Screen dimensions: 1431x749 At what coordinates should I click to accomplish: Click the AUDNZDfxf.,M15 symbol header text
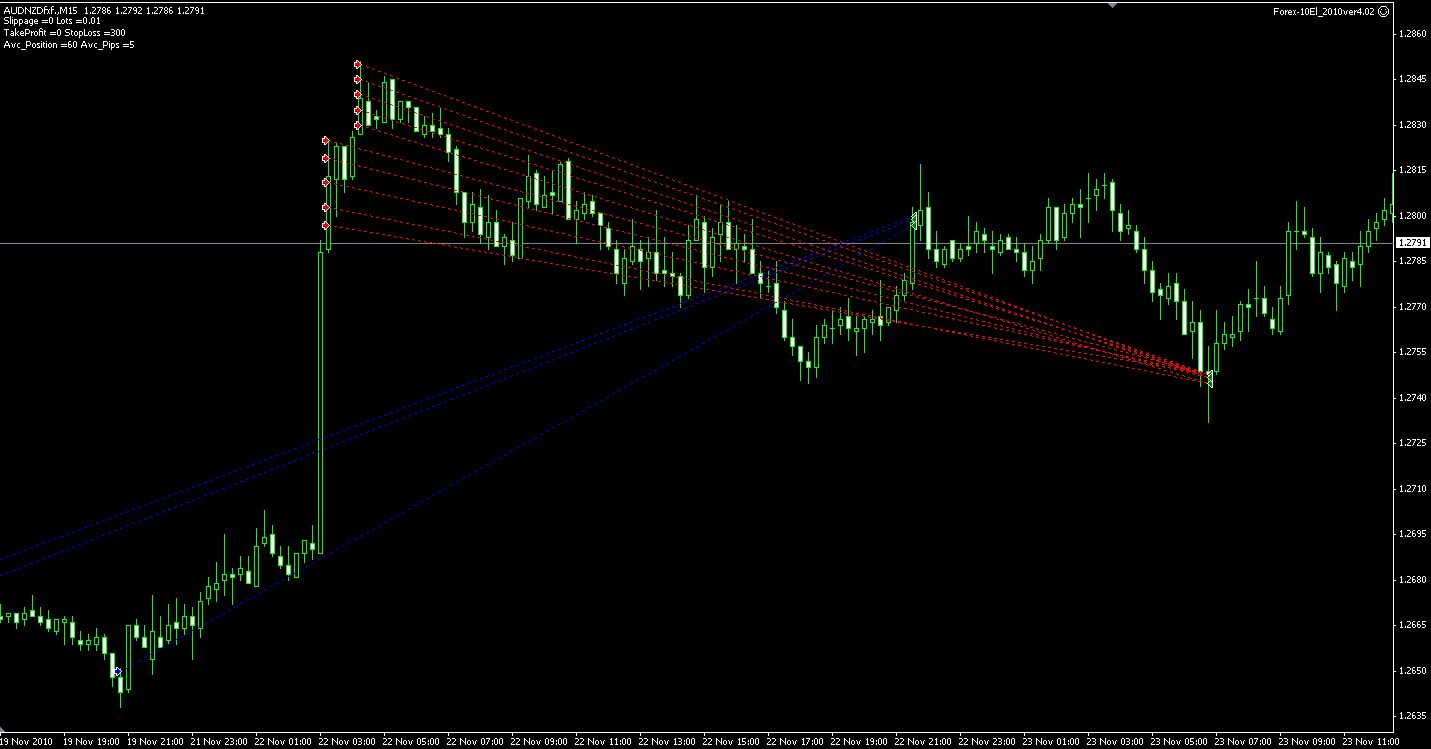click(42, 10)
